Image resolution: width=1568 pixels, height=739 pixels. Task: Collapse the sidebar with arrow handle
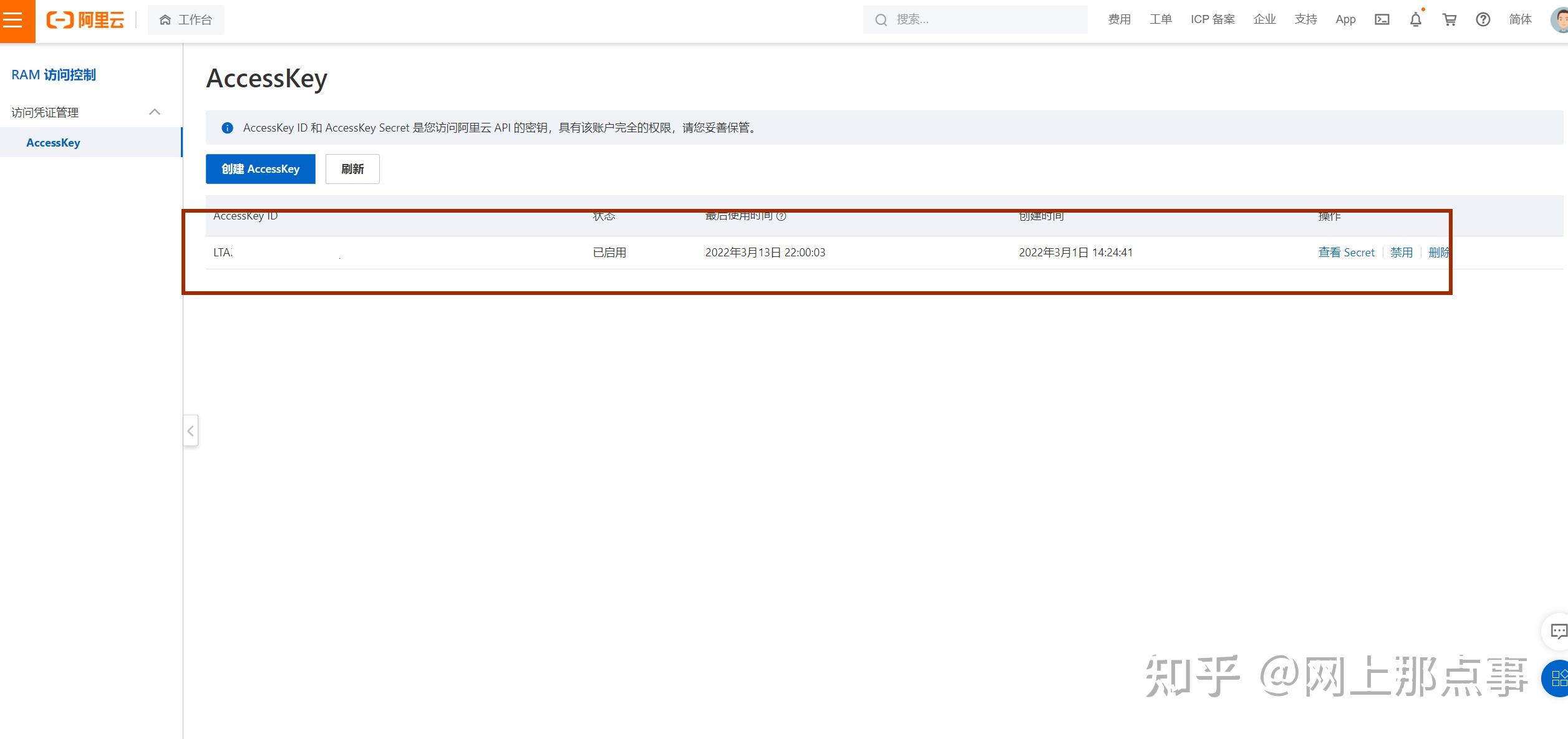coord(191,430)
